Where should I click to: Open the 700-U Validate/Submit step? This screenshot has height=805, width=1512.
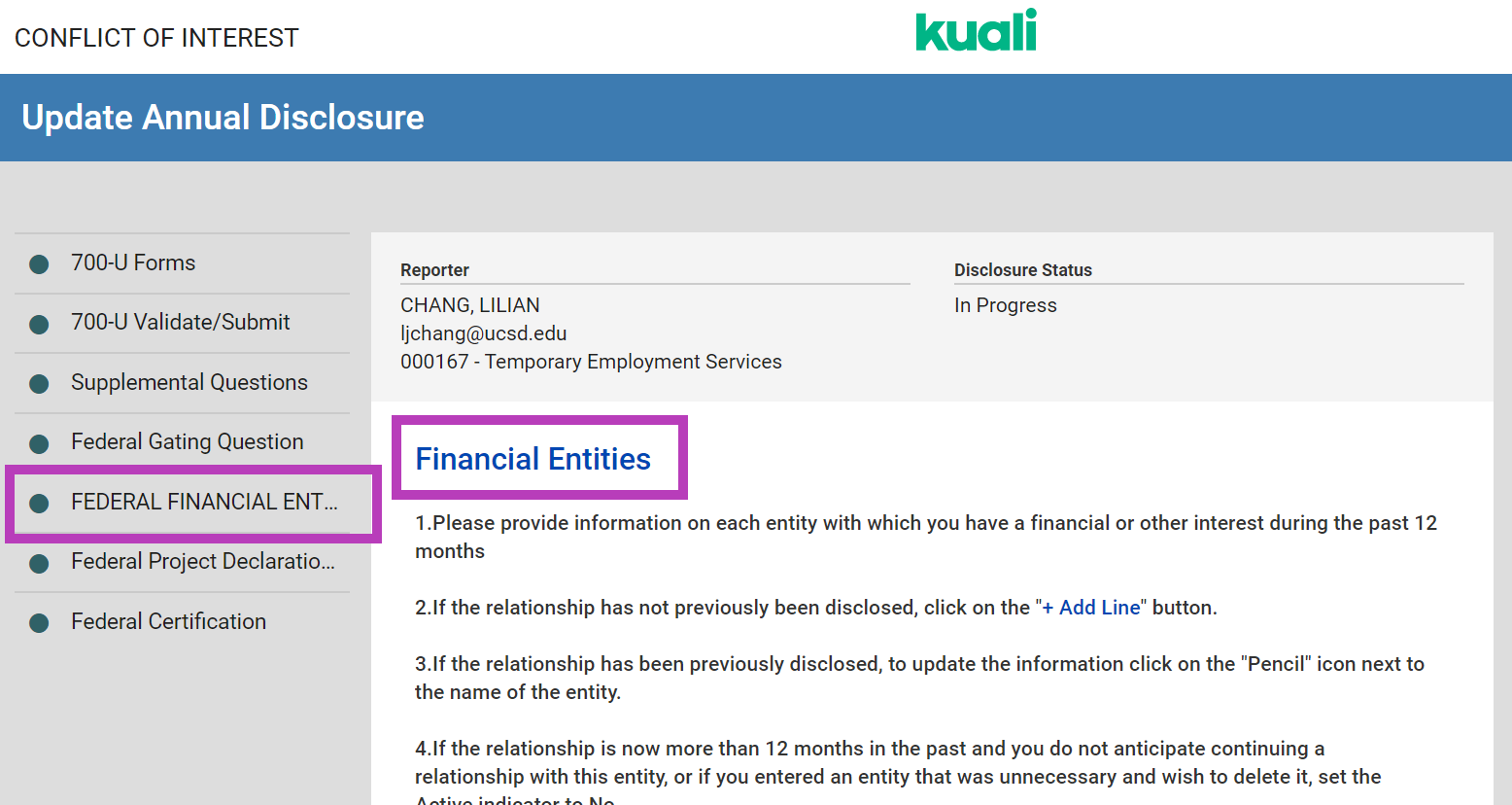180,322
